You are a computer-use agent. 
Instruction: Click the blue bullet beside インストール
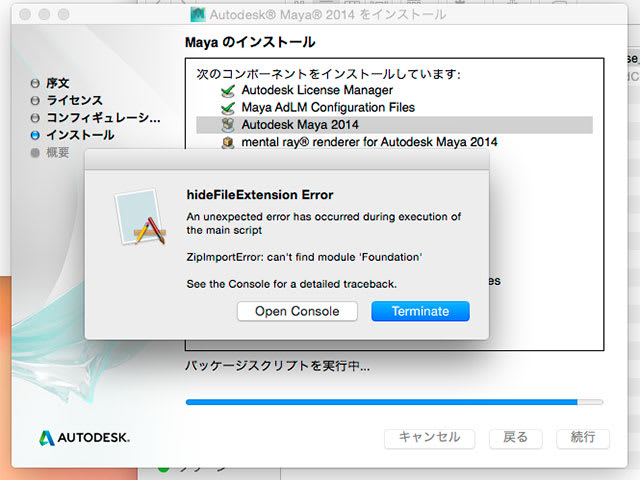pyautogui.click(x=35, y=136)
